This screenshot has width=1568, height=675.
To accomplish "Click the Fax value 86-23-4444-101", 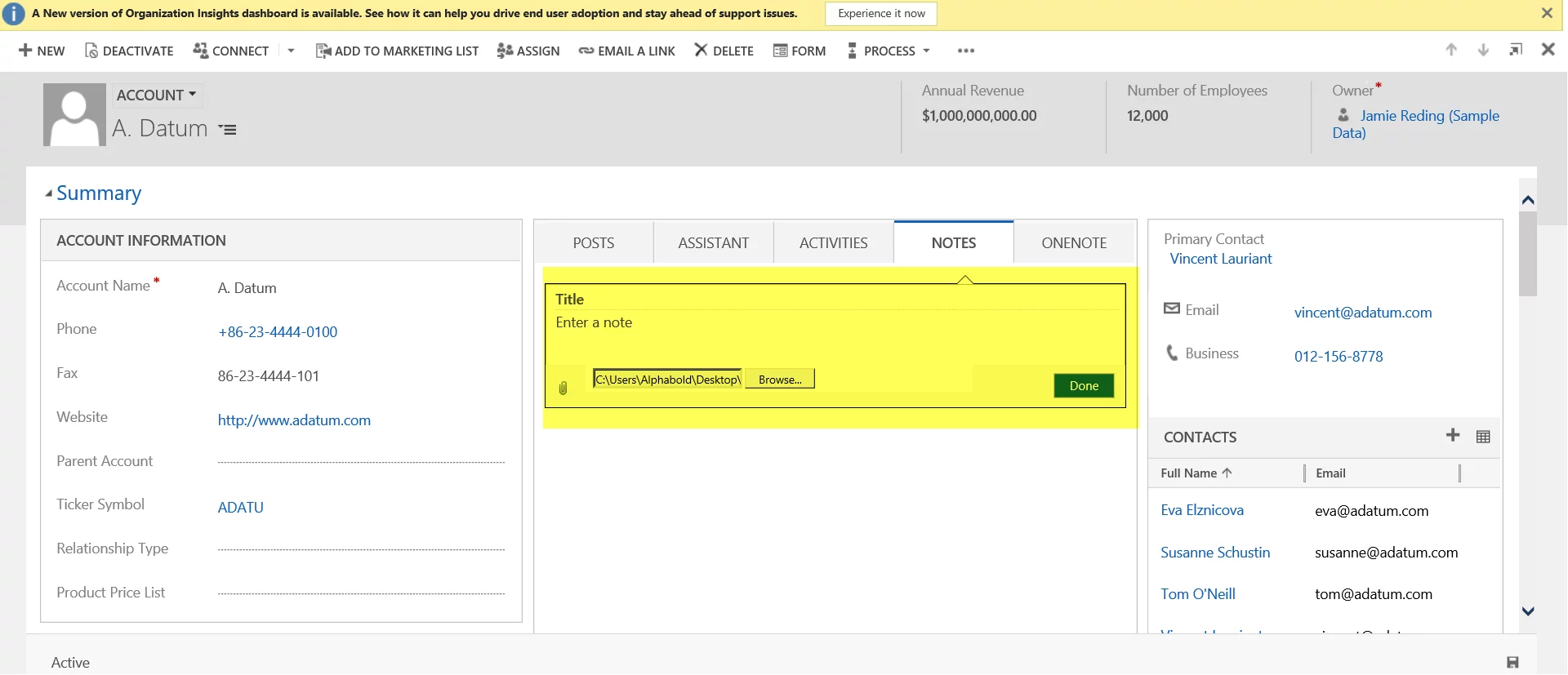I will (269, 376).
